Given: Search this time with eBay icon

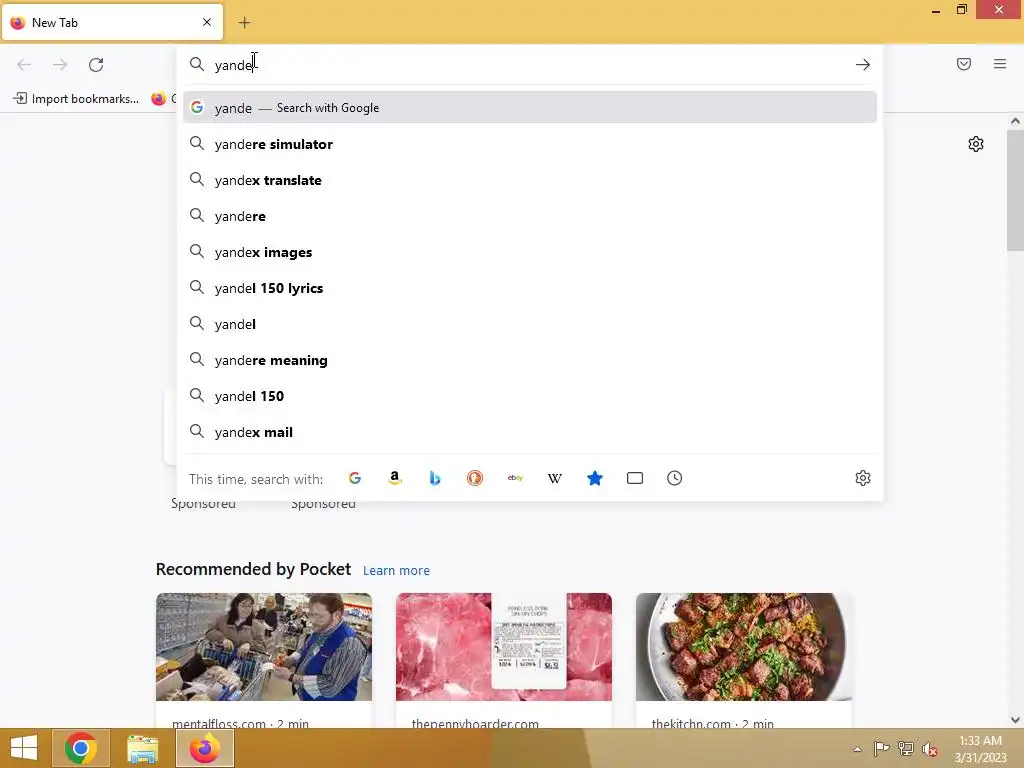Looking at the screenshot, I should [x=515, y=478].
